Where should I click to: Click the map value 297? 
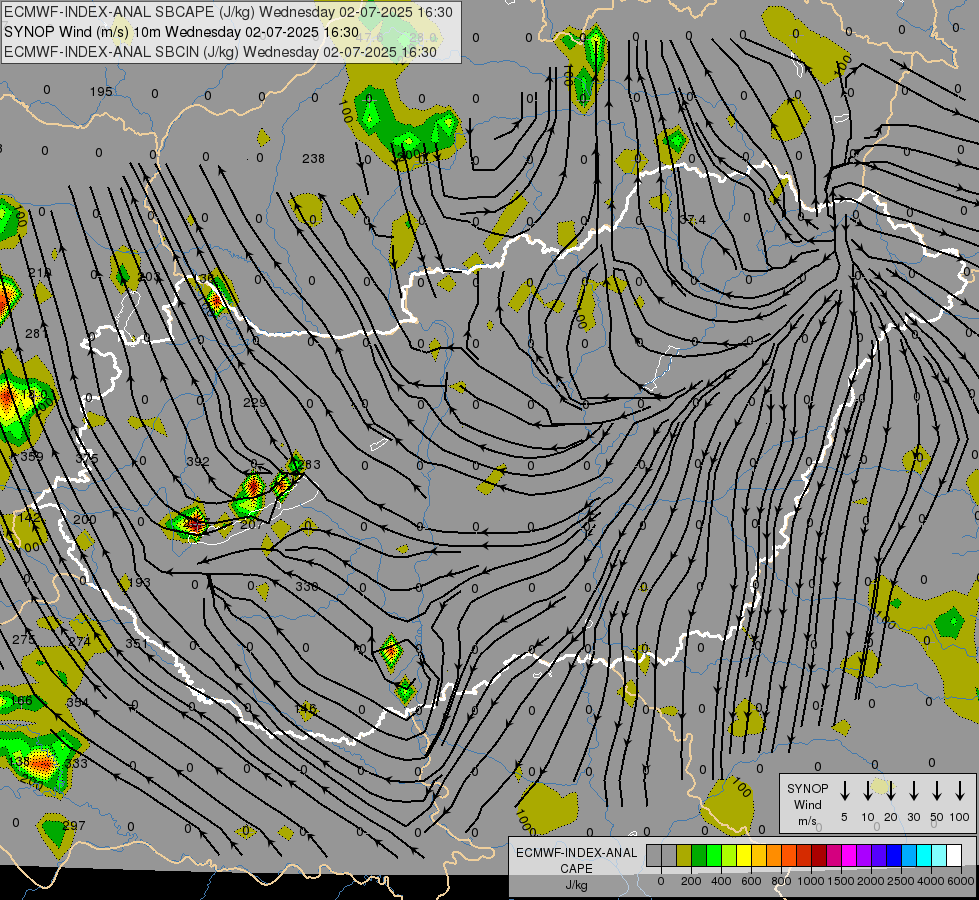(74, 825)
